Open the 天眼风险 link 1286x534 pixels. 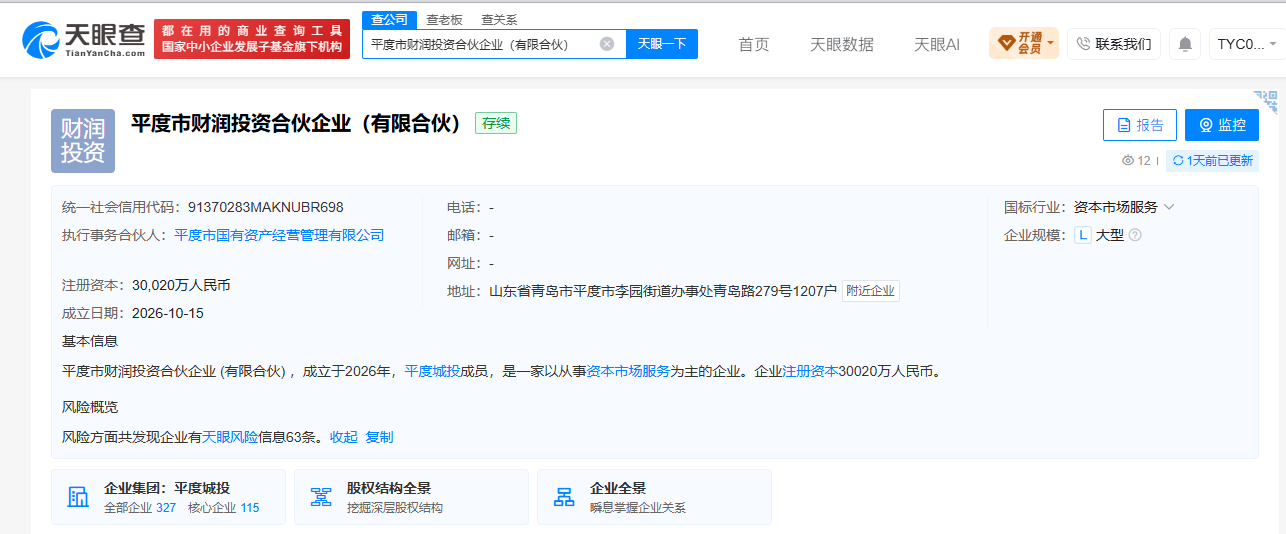click(230, 437)
